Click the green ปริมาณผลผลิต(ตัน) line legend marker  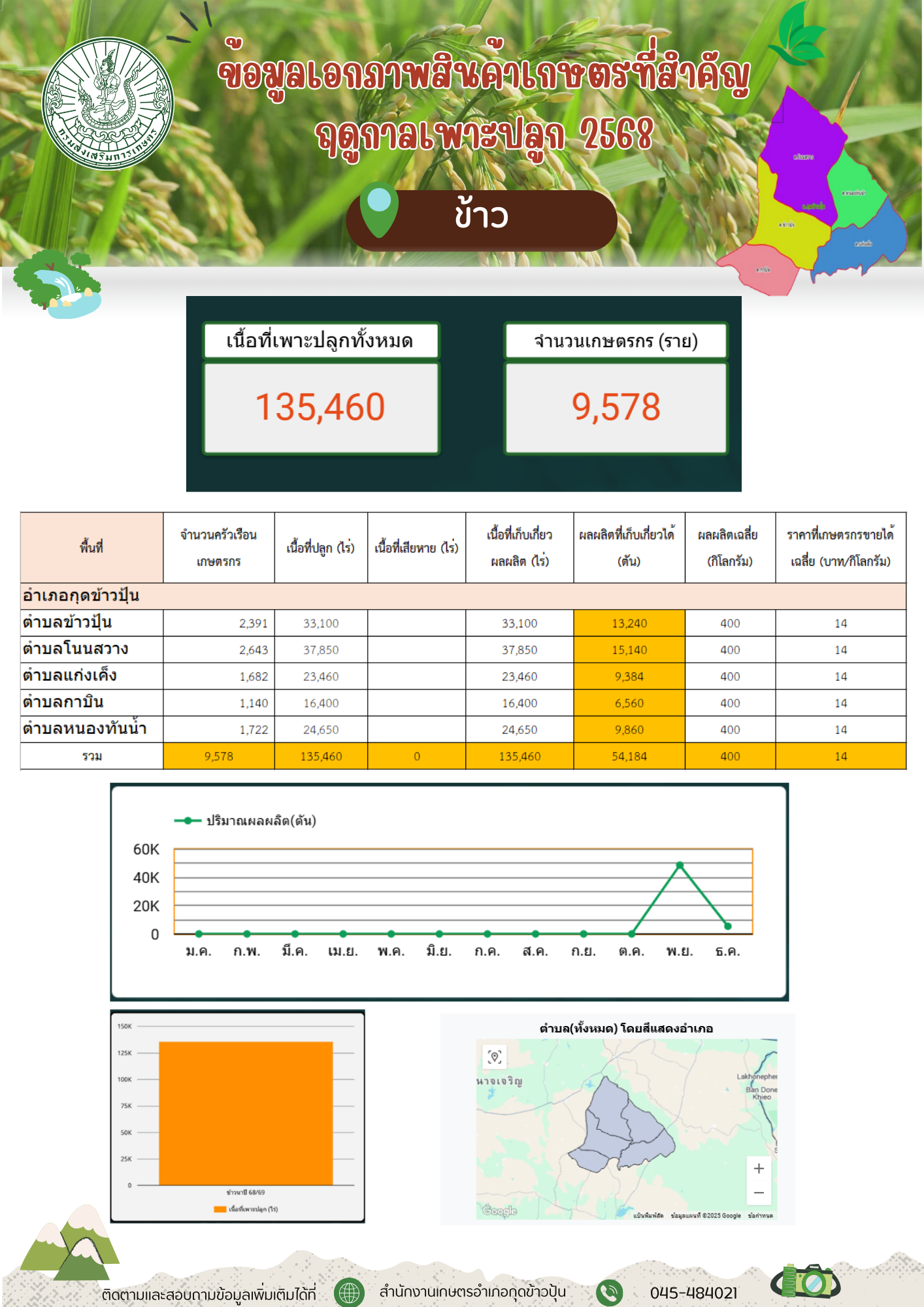188,821
